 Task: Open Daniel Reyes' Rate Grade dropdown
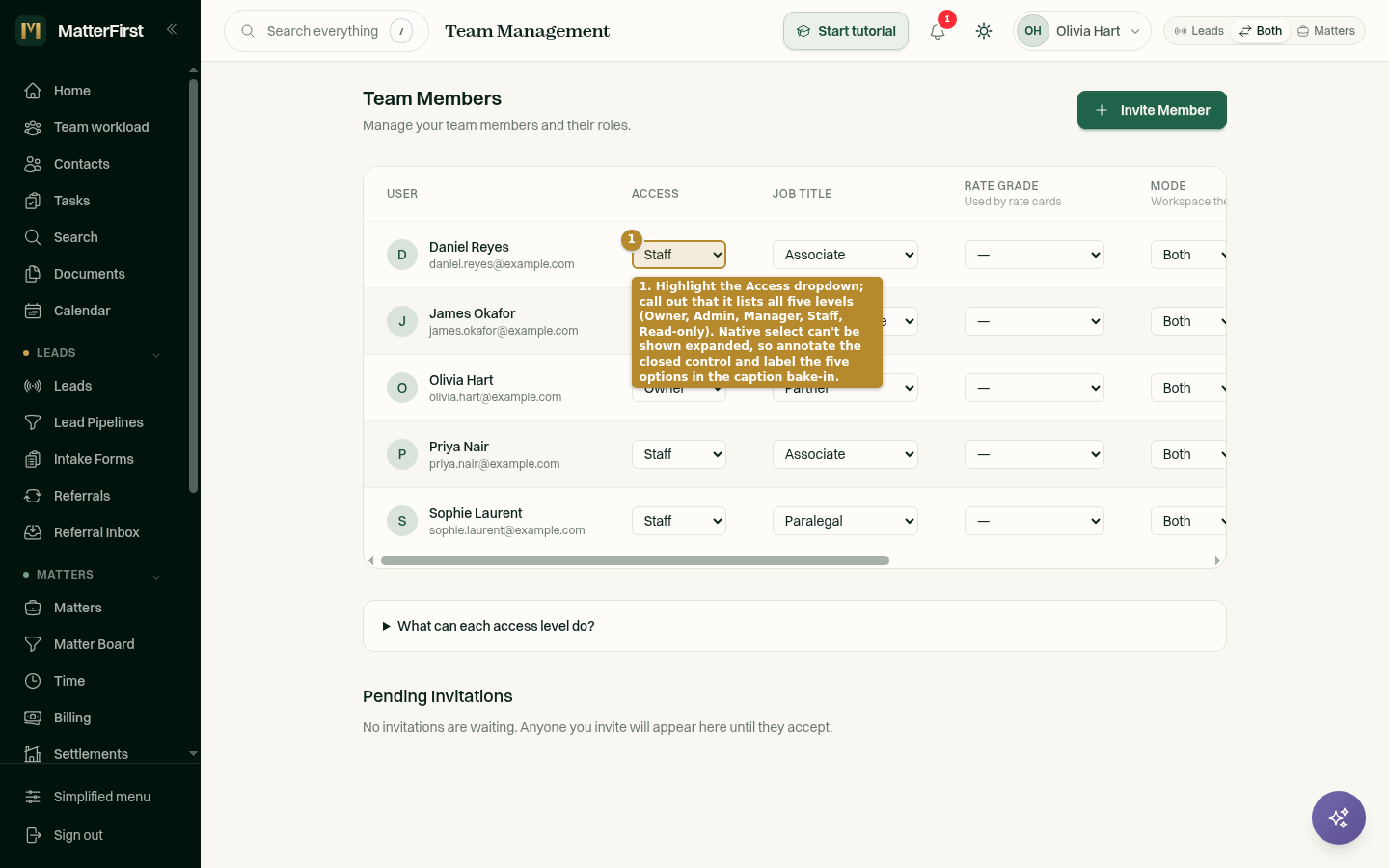tap(1034, 255)
